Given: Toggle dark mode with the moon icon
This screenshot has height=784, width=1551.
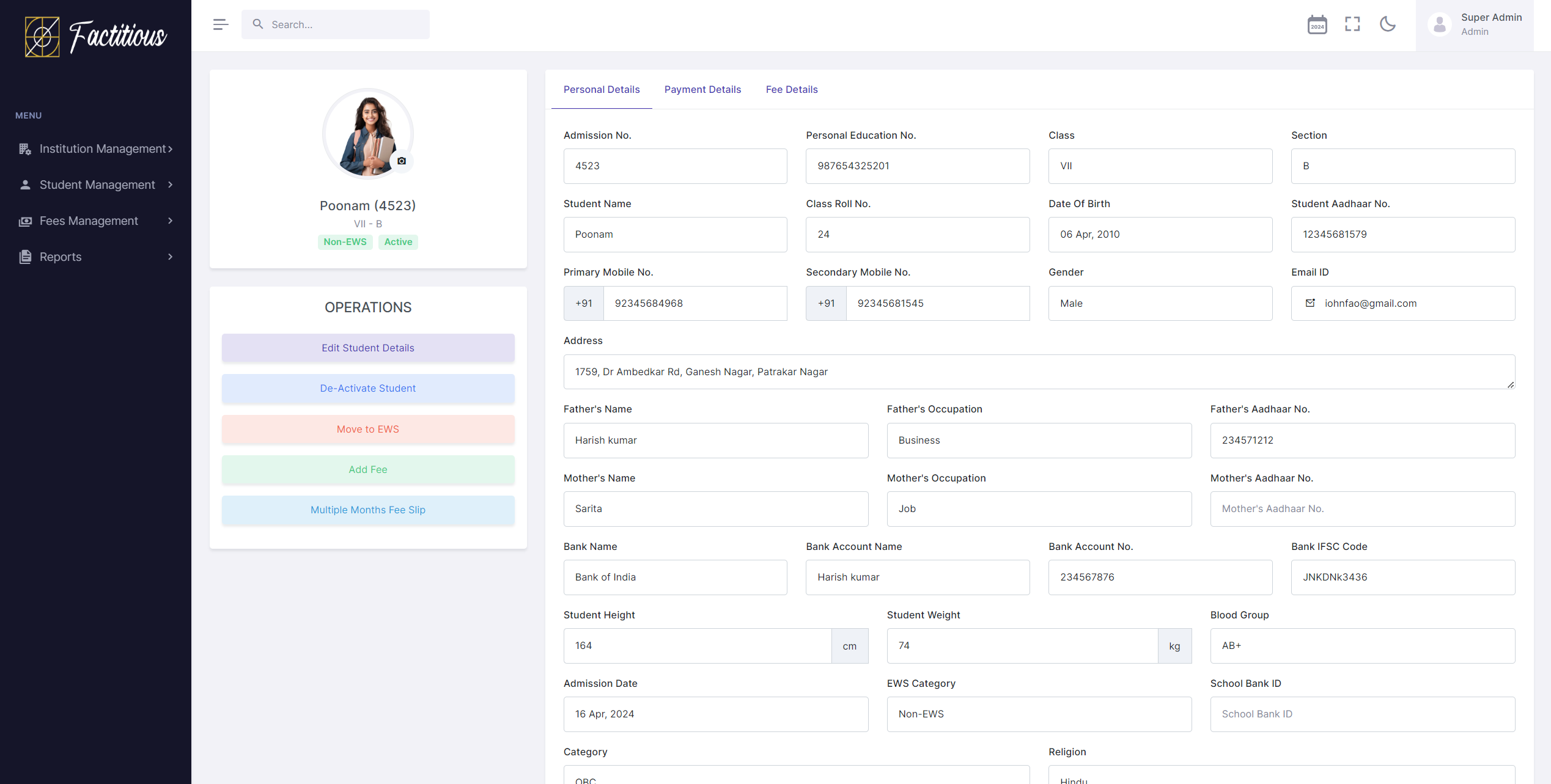Looking at the screenshot, I should 1388,24.
